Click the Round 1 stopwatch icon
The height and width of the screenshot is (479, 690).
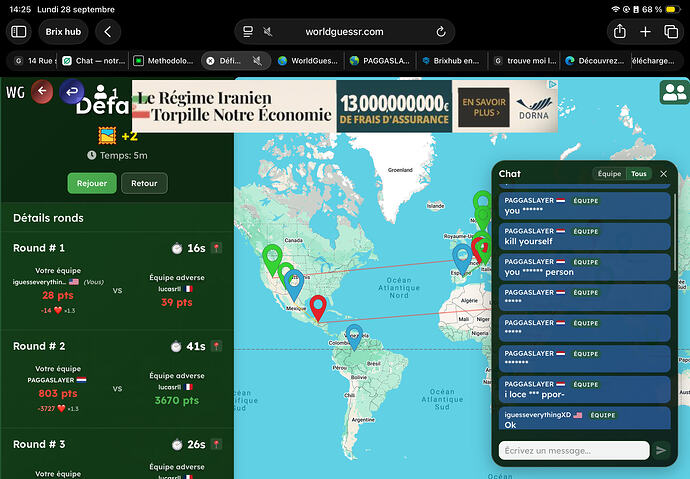tap(177, 248)
